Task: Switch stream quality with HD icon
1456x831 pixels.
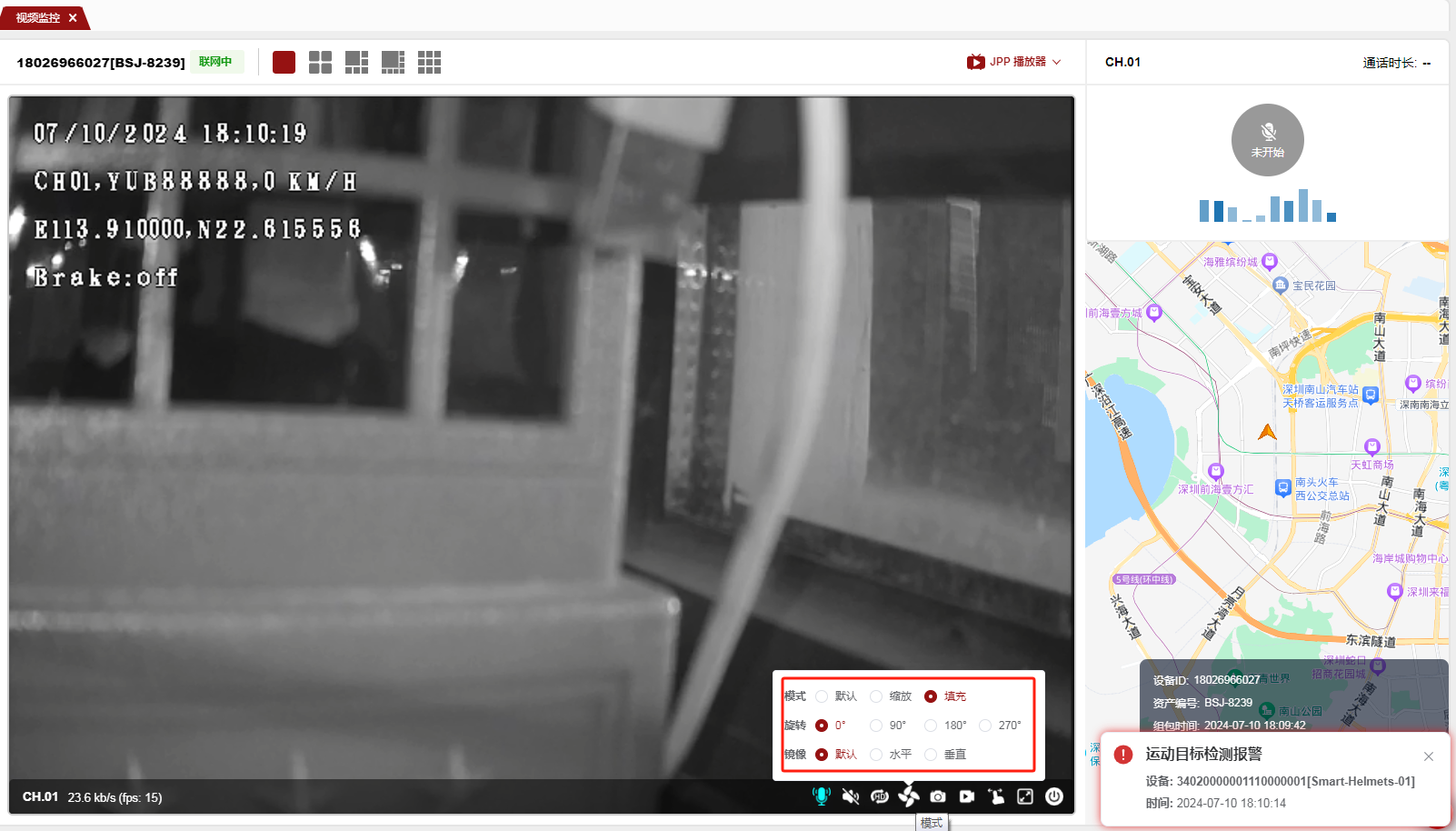Action: (x=879, y=796)
